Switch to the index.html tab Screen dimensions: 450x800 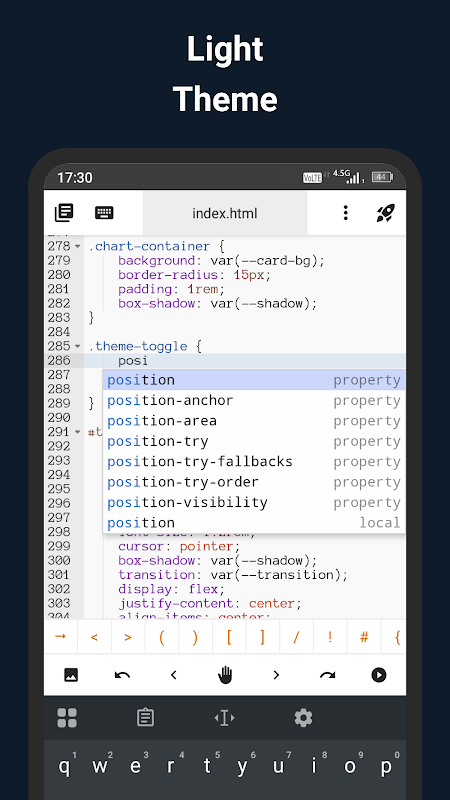pyautogui.click(x=225, y=213)
